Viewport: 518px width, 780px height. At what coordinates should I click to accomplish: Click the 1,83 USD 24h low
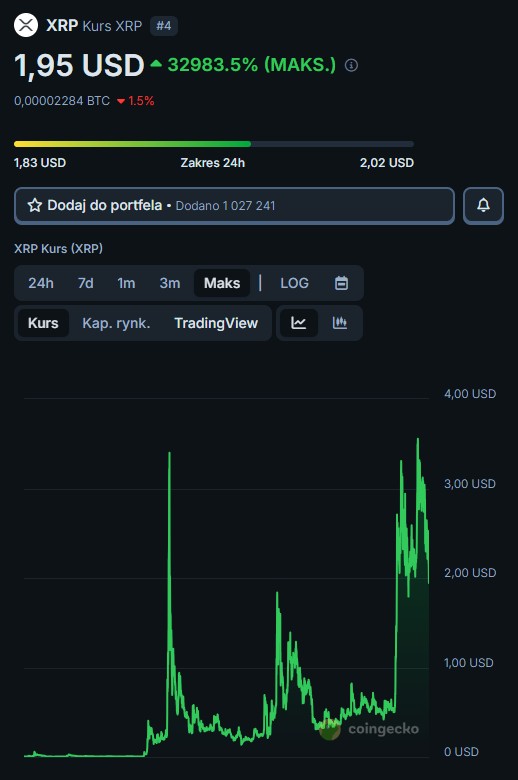coord(40,163)
